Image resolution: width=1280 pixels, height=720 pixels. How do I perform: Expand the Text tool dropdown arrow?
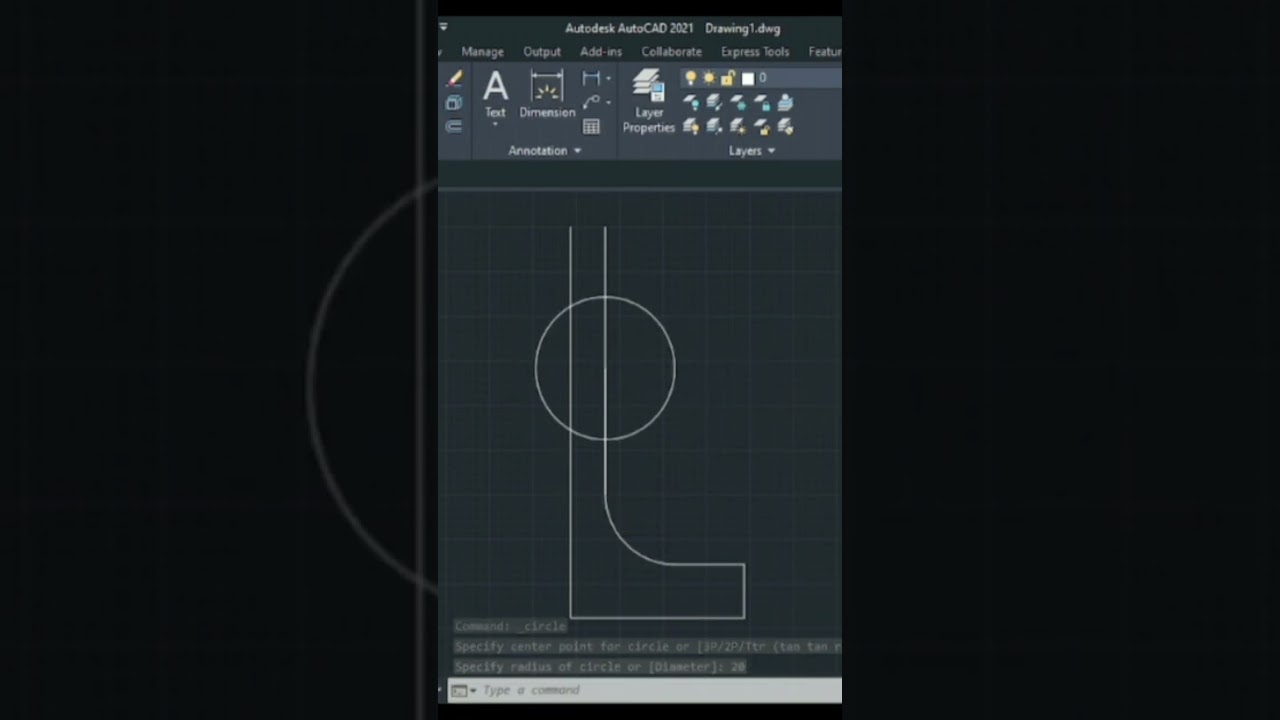point(495,125)
